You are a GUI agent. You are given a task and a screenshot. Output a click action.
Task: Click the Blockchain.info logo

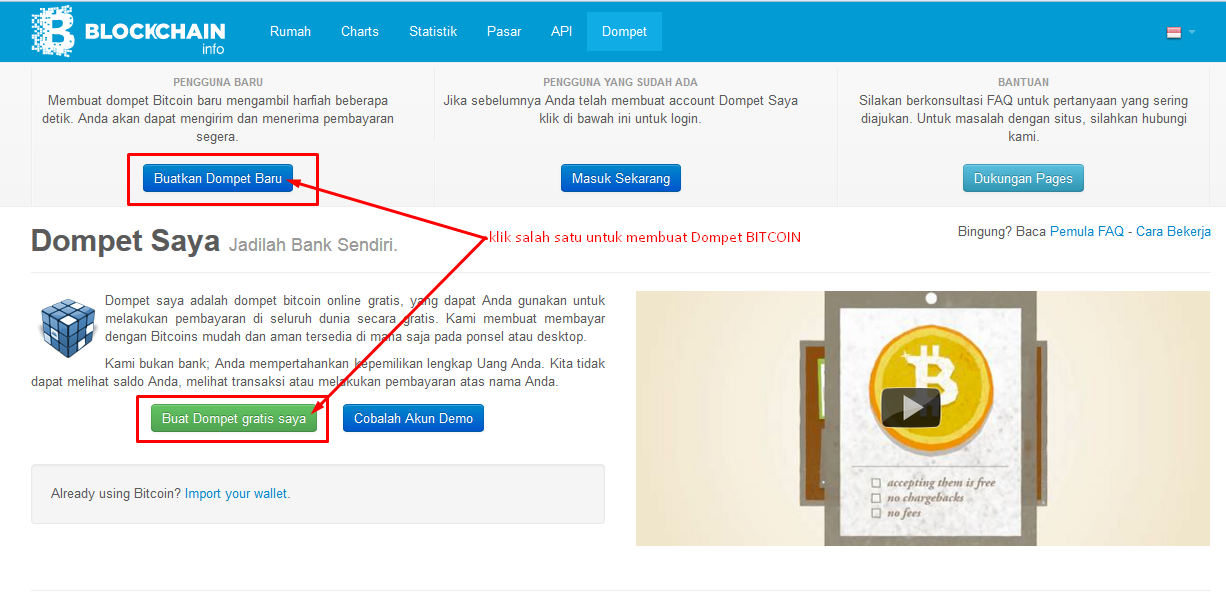pos(128,31)
